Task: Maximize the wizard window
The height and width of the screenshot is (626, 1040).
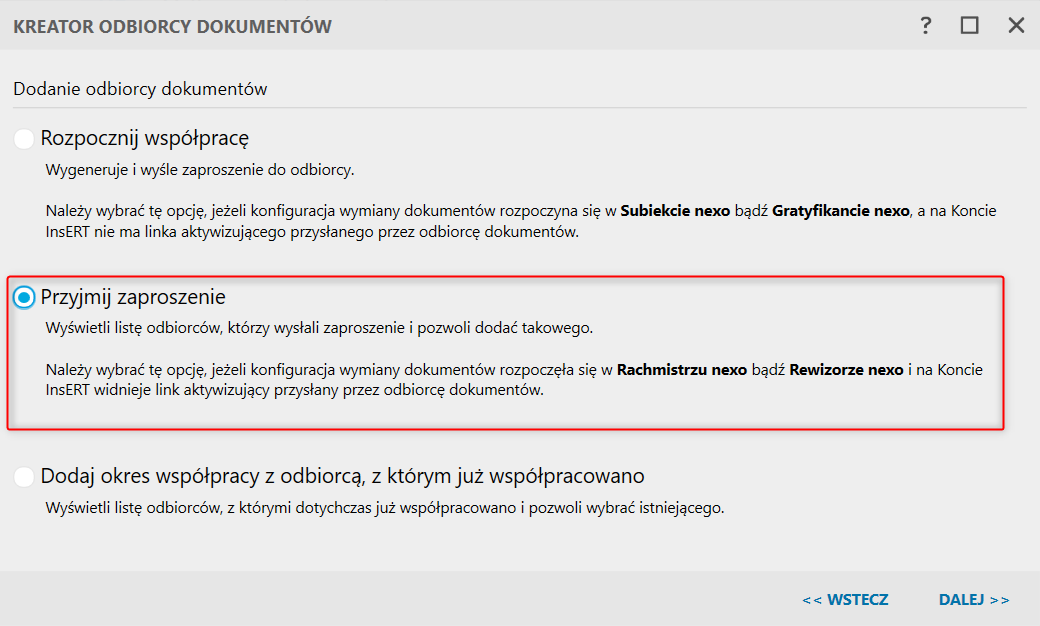Action: coord(969,26)
